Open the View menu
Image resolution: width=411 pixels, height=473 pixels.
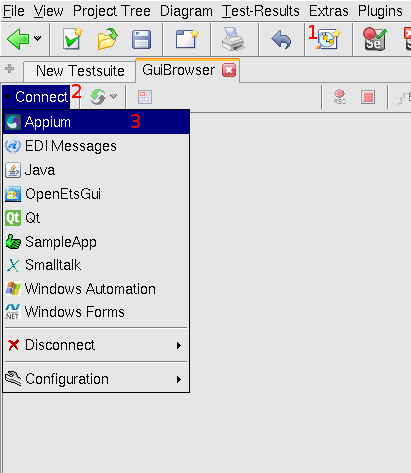48,11
